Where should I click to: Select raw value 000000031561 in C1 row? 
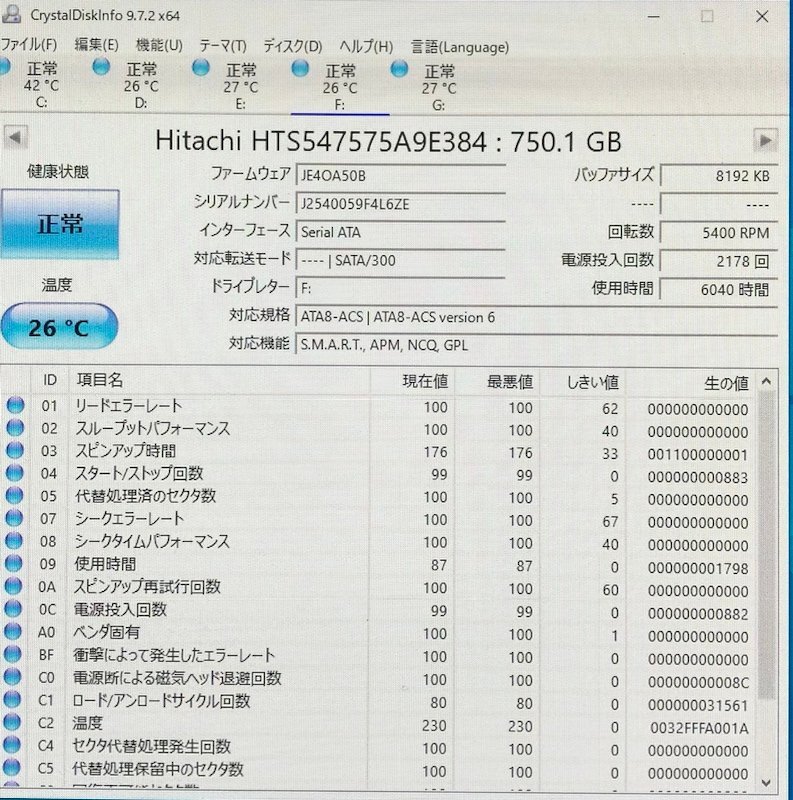[698, 706]
